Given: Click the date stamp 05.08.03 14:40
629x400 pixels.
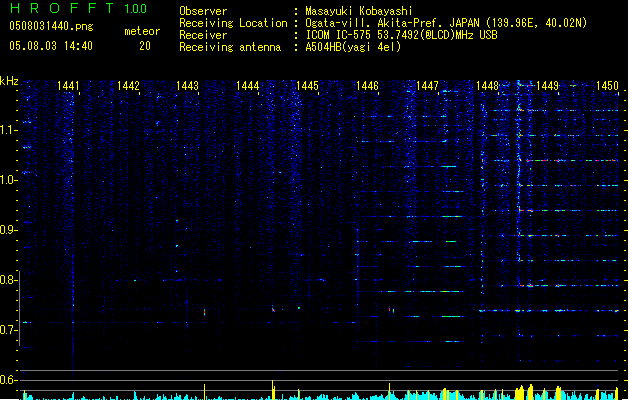Looking at the screenshot, I should [x=51, y=46].
